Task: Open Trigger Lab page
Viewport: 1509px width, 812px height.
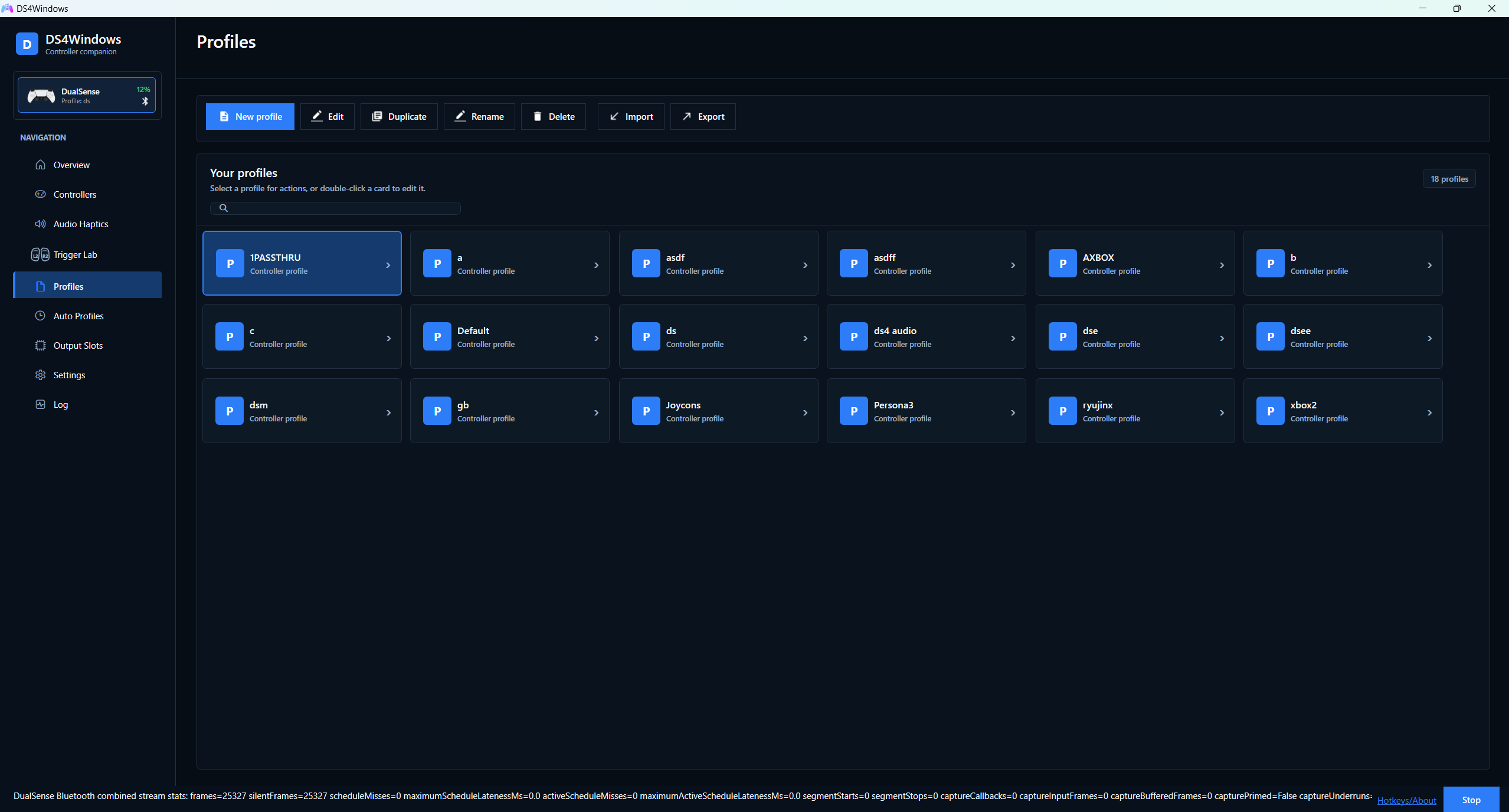Action: [x=87, y=254]
